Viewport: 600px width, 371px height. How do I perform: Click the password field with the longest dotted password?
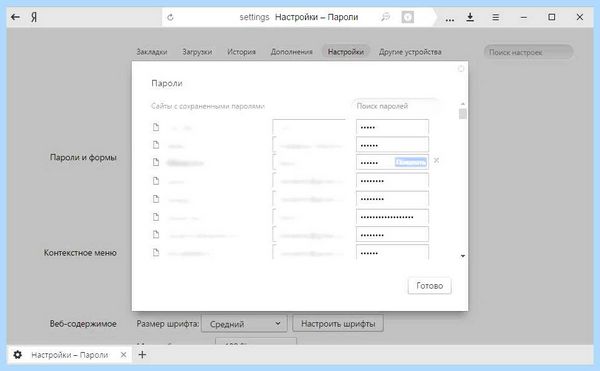pyautogui.click(x=392, y=217)
